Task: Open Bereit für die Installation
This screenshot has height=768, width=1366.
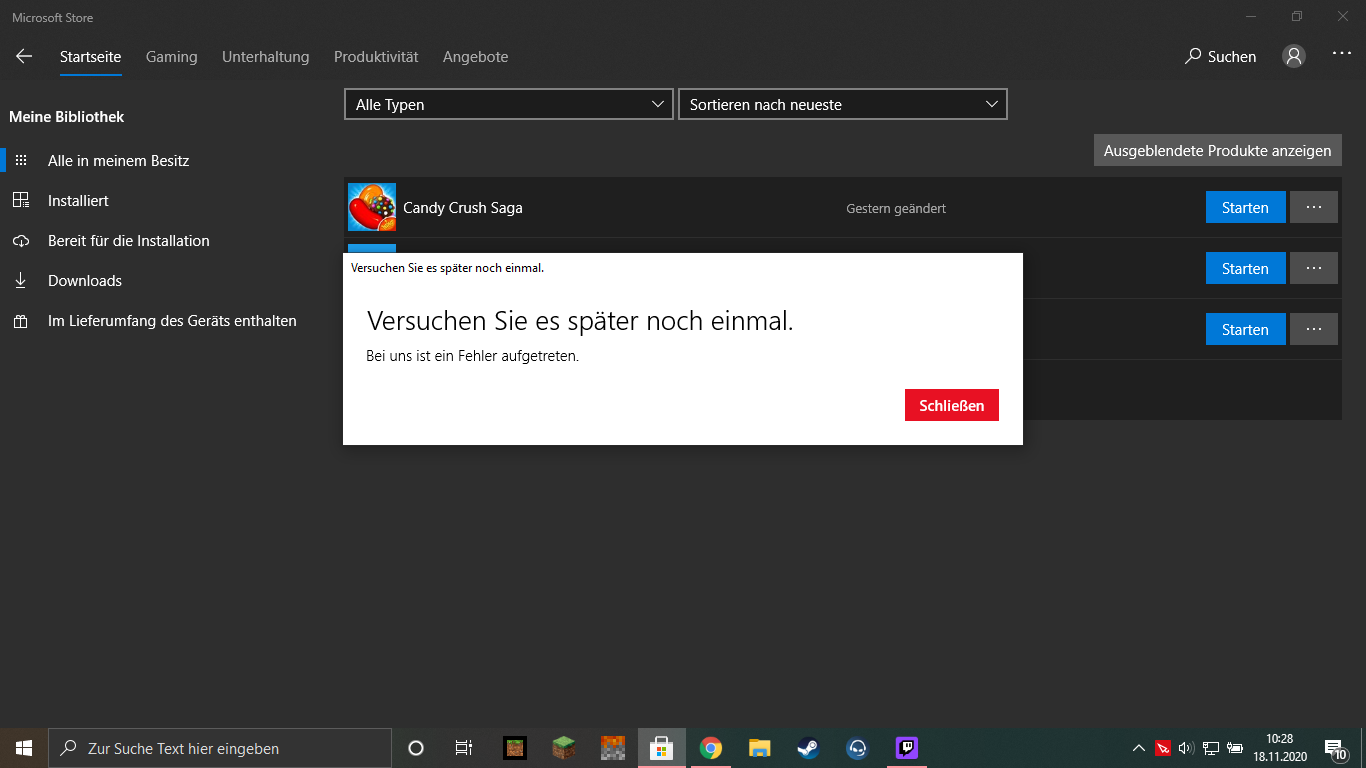Action: coord(129,241)
